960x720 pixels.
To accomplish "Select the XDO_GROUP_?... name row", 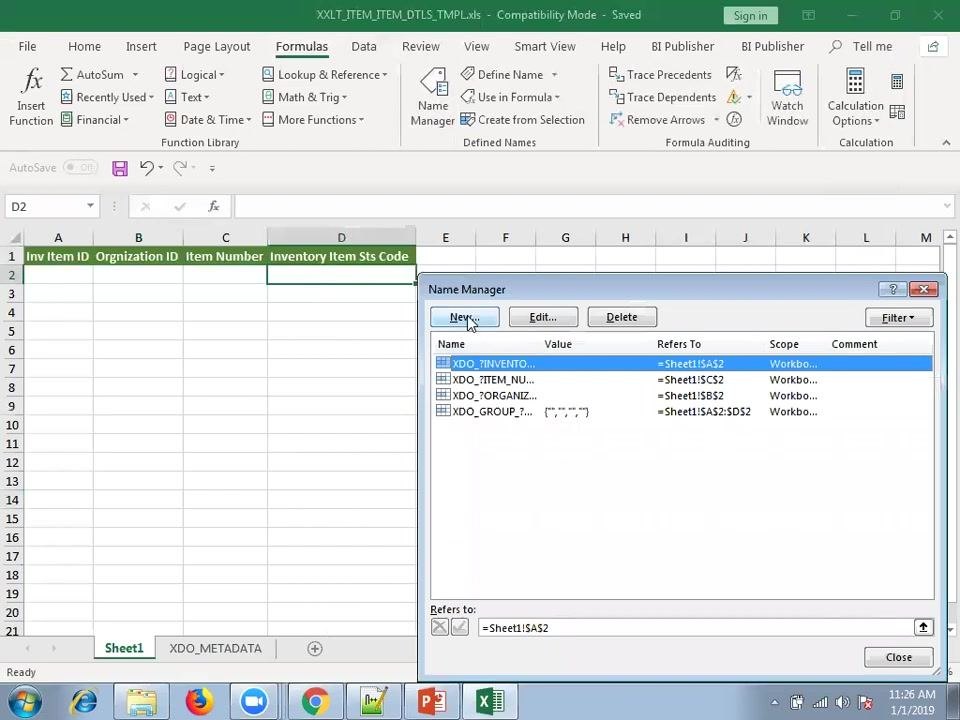I will pos(682,411).
